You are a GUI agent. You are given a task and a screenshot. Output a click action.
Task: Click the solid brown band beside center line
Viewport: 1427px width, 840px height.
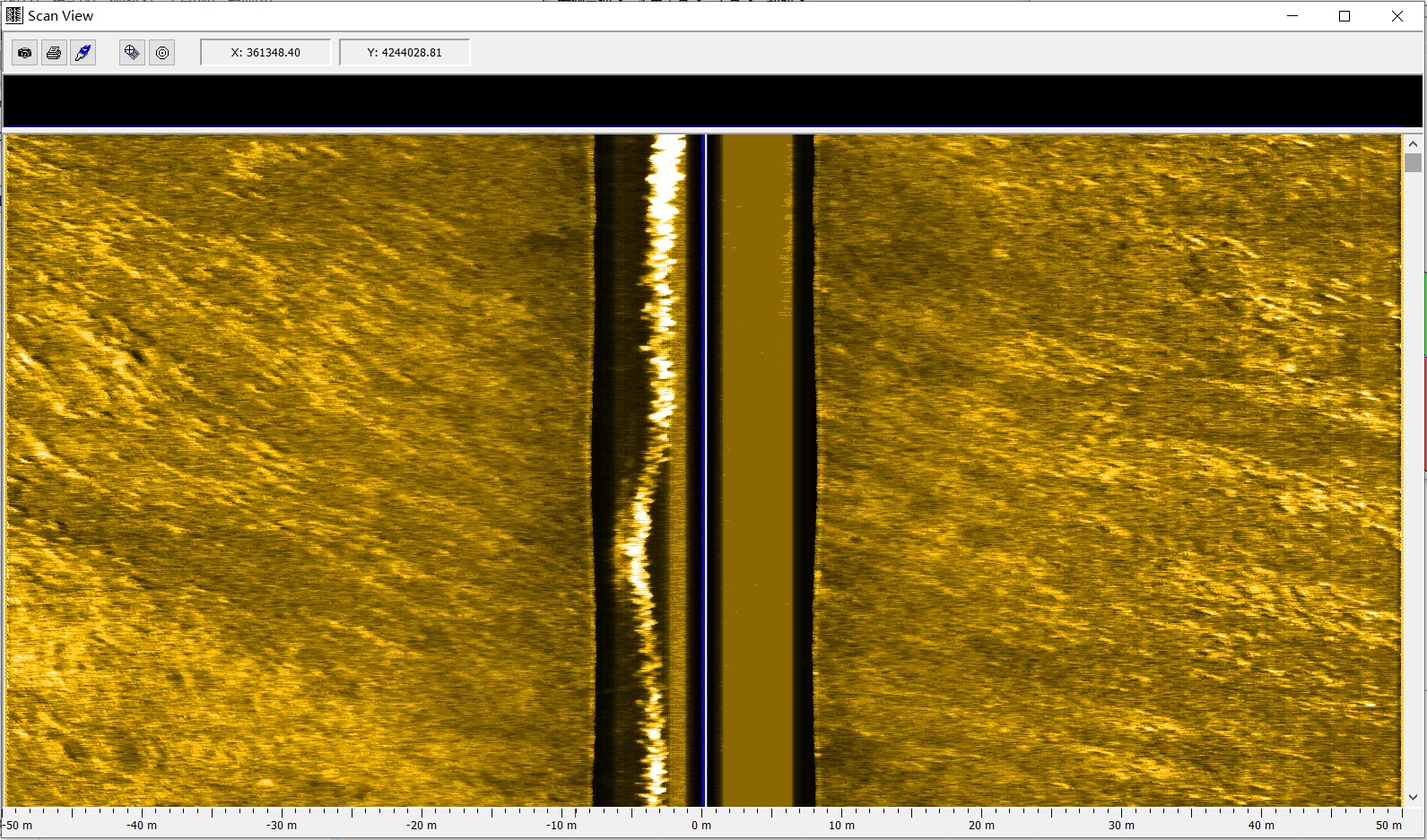(756, 448)
